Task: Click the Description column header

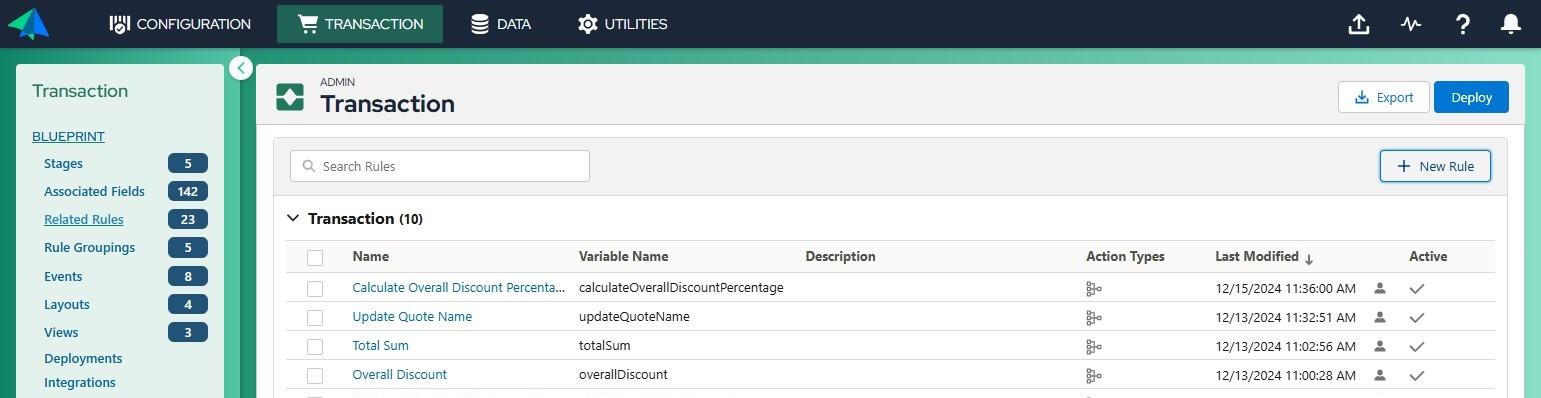Action: [x=840, y=257]
